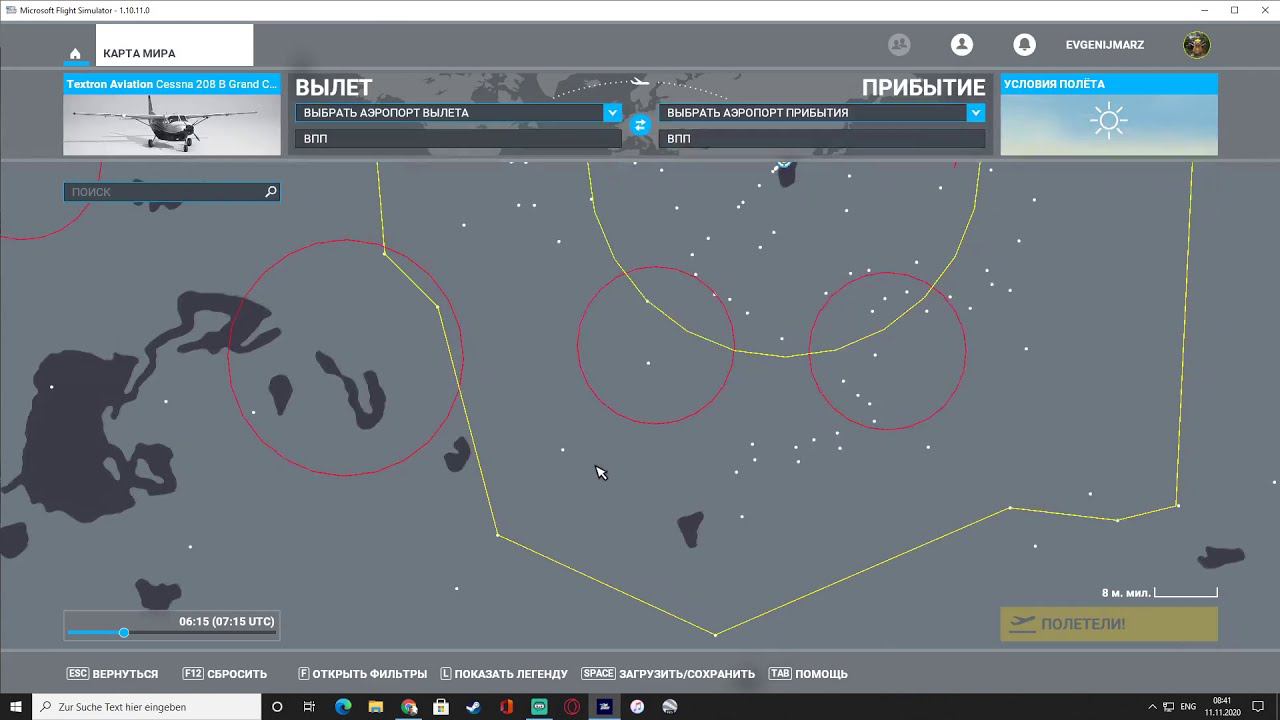The width and height of the screenshot is (1280, 720).
Task: Click the Полетели! fly button
Action: [1109, 624]
